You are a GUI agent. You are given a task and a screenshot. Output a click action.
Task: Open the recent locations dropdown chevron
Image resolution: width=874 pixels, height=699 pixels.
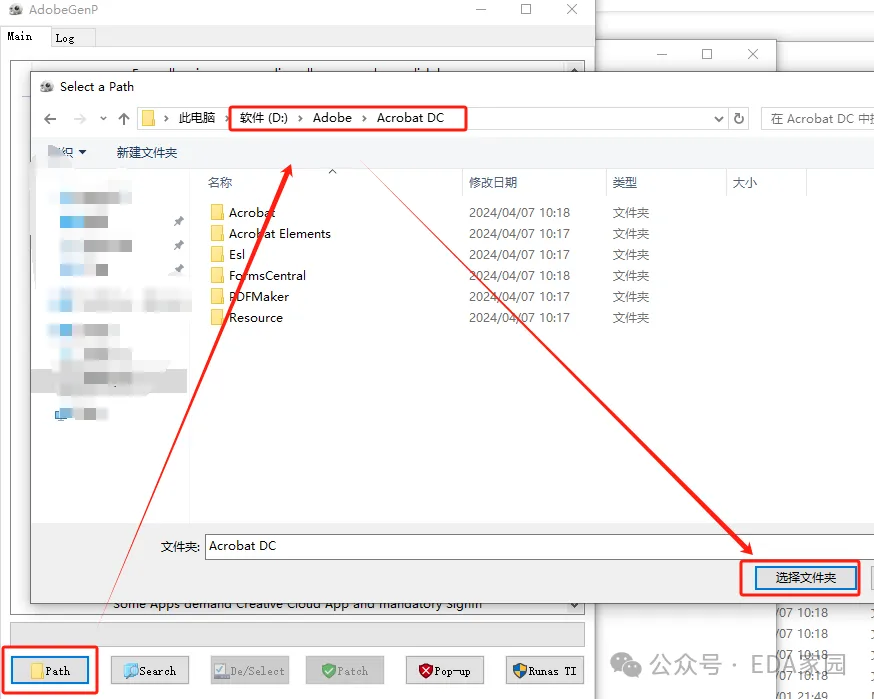point(103,118)
